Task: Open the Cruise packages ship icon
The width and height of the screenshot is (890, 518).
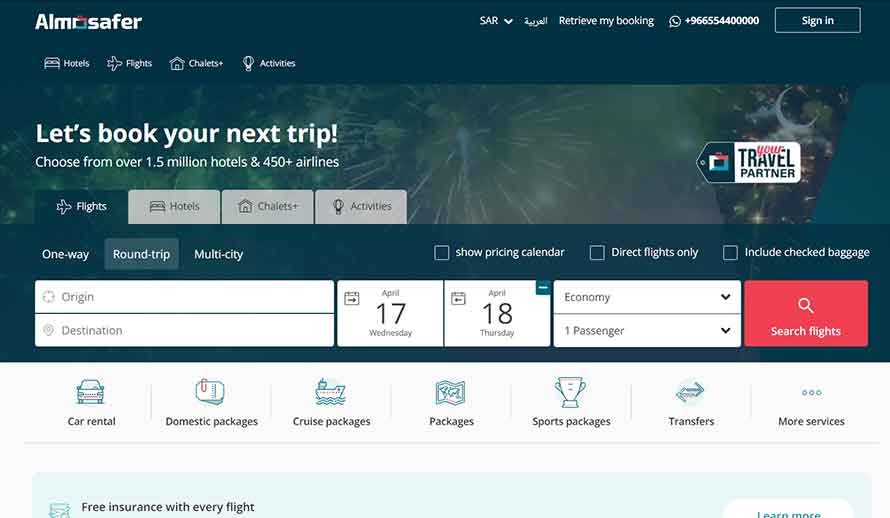Action: (330, 391)
